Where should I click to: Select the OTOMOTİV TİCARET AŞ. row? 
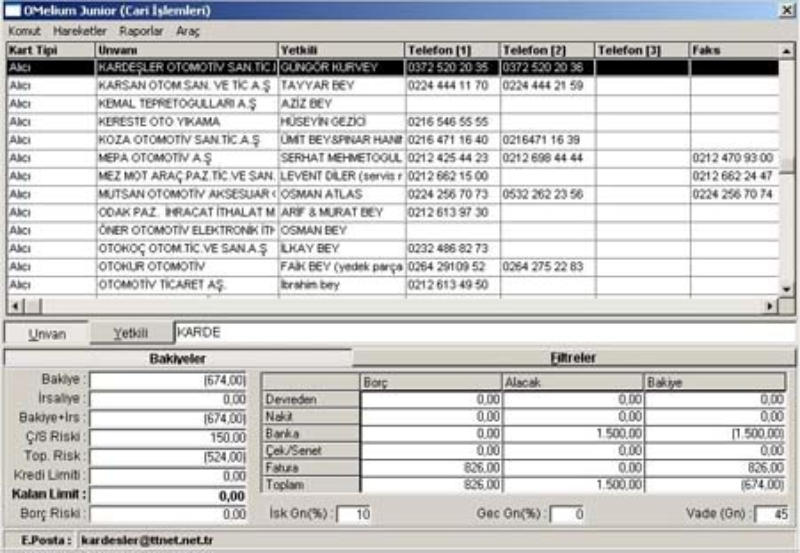point(393,285)
